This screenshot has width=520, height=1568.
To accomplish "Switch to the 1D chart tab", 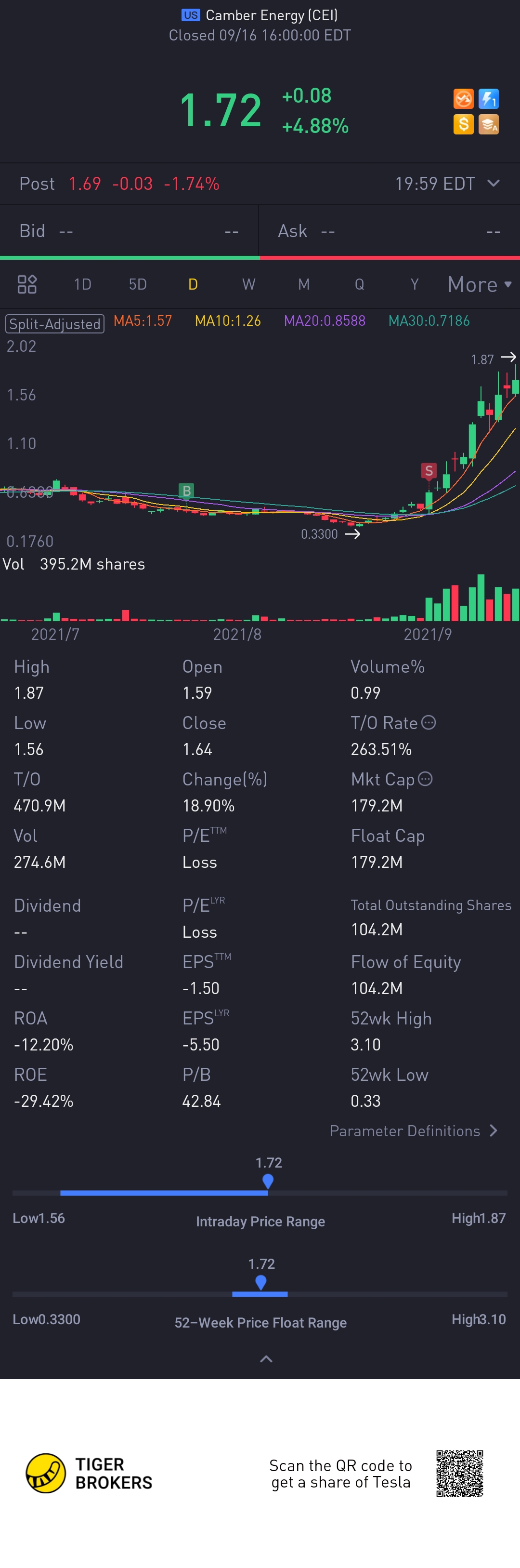I will click(x=82, y=284).
